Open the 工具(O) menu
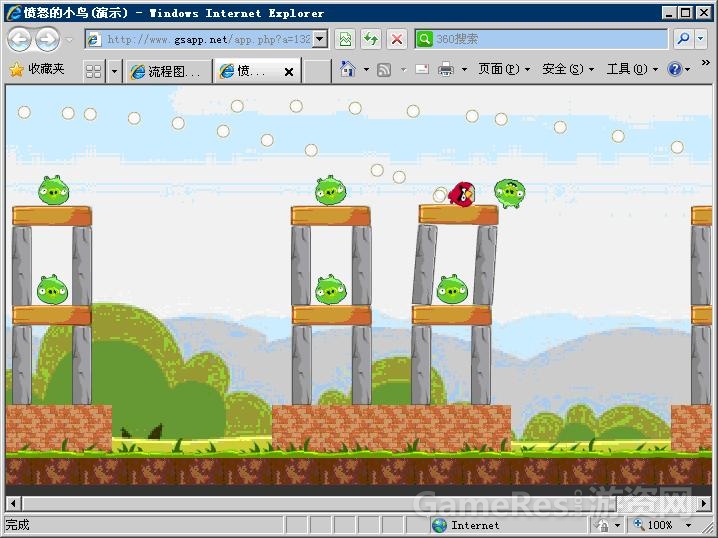This screenshot has height=538, width=718. point(632,69)
